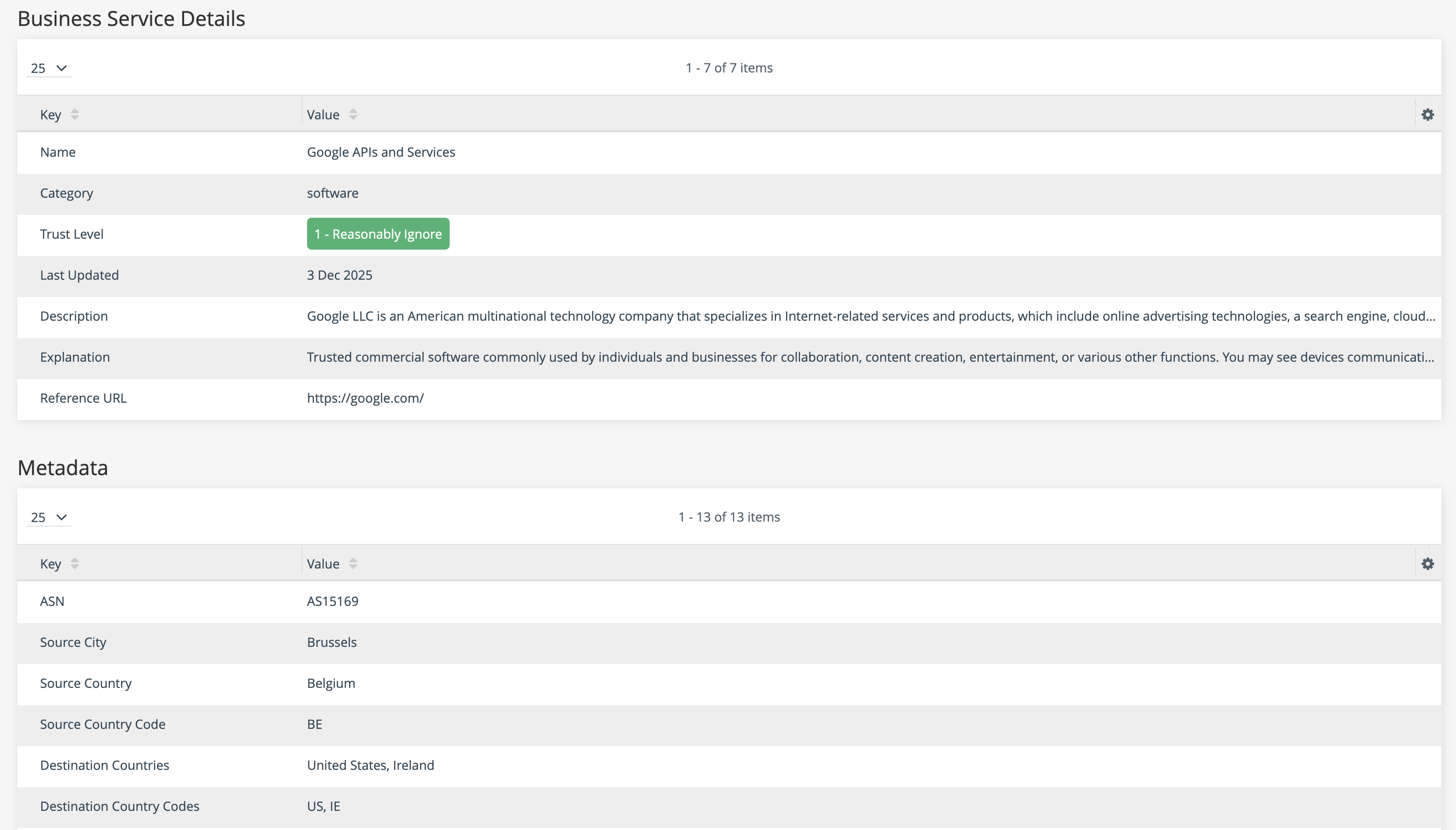Image resolution: width=1456 pixels, height=830 pixels.
Task: Click the Category software value
Action: pyautogui.click(x=333, y=193)
